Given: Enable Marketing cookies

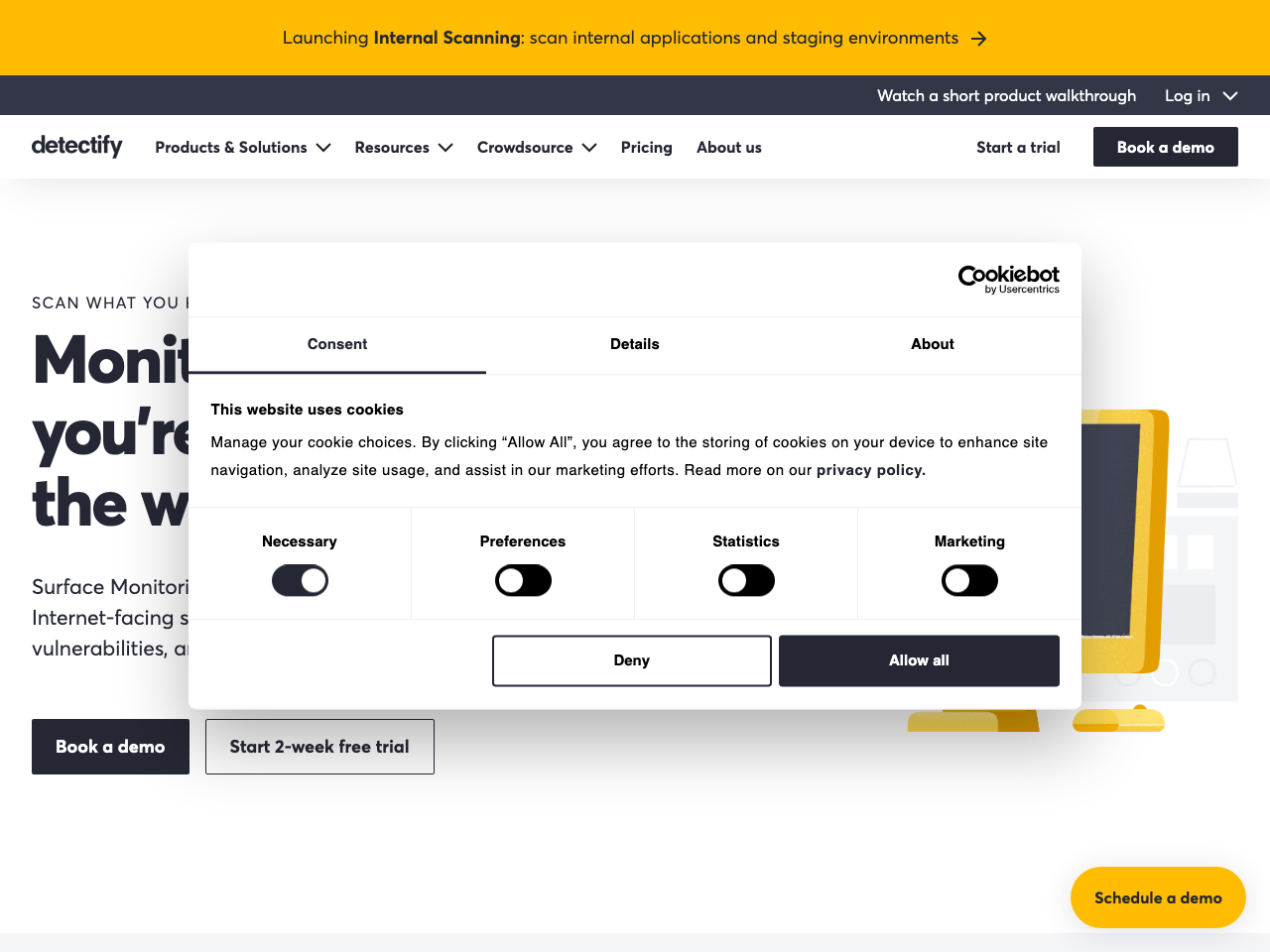Looking at the screenshot, I should click(x=969, y=580).
